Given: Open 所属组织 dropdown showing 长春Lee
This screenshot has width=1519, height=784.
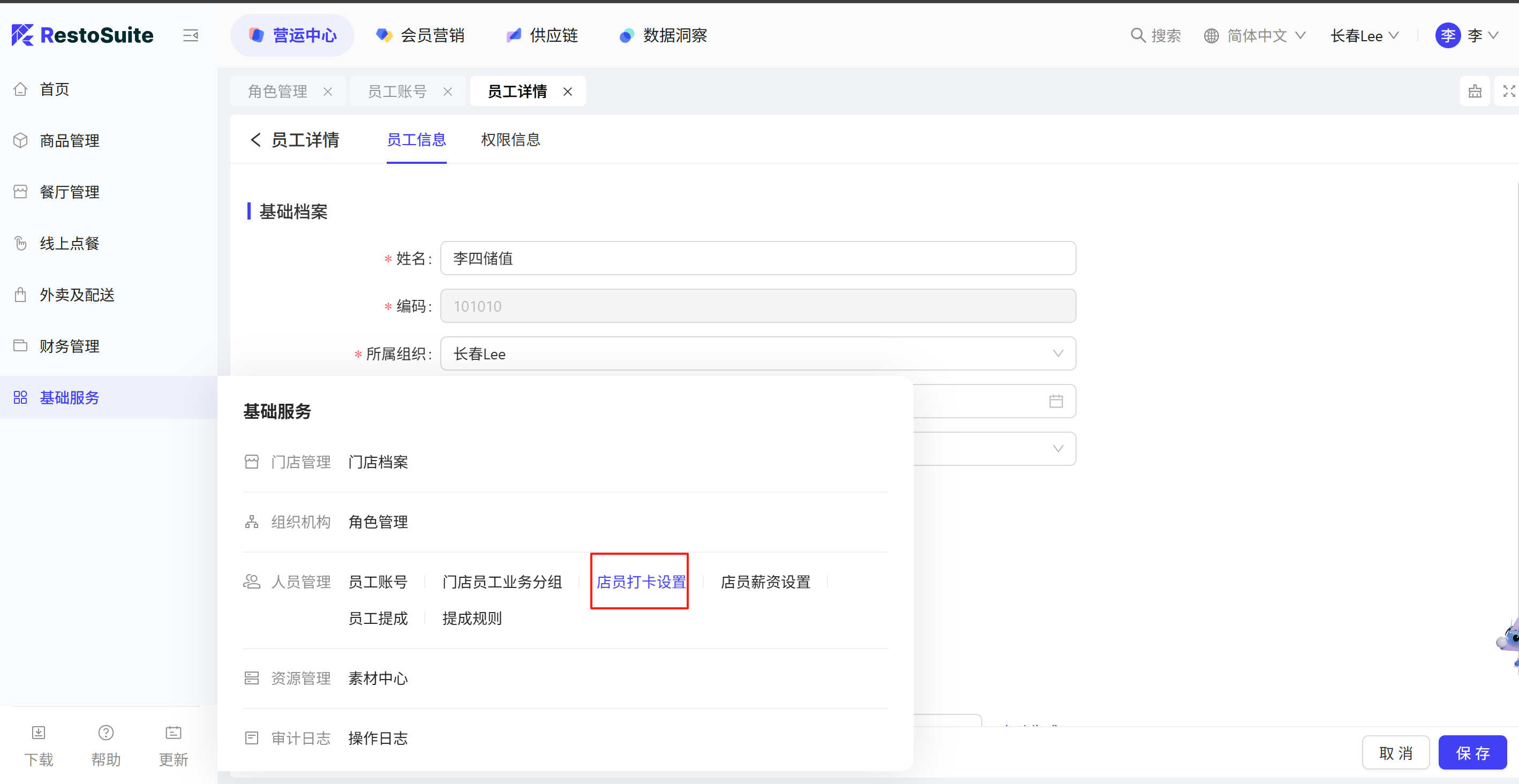Looking at the screenshot, I should (758, 353).
